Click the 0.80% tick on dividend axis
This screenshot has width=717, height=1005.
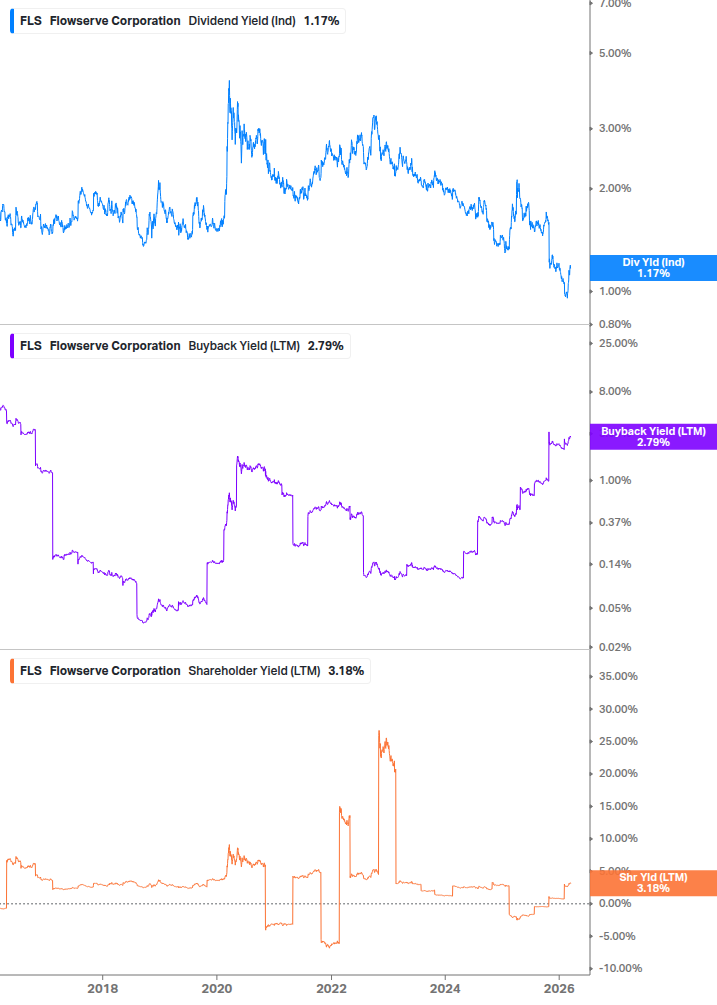pyautogui.click(x=615, y=324)
